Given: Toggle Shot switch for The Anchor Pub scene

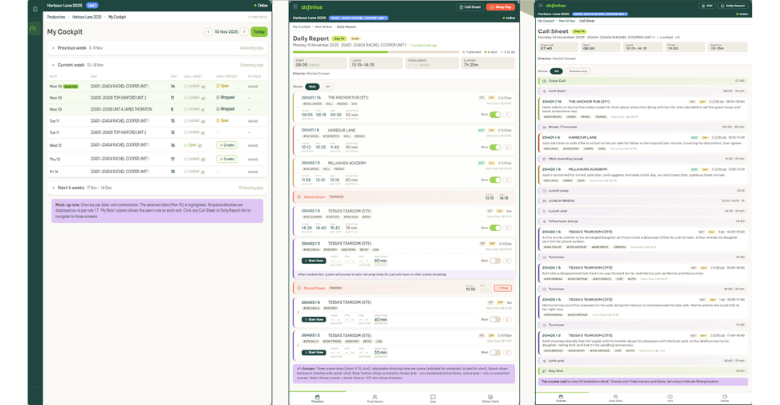Looking at the screenshot, I should (495, 114).
